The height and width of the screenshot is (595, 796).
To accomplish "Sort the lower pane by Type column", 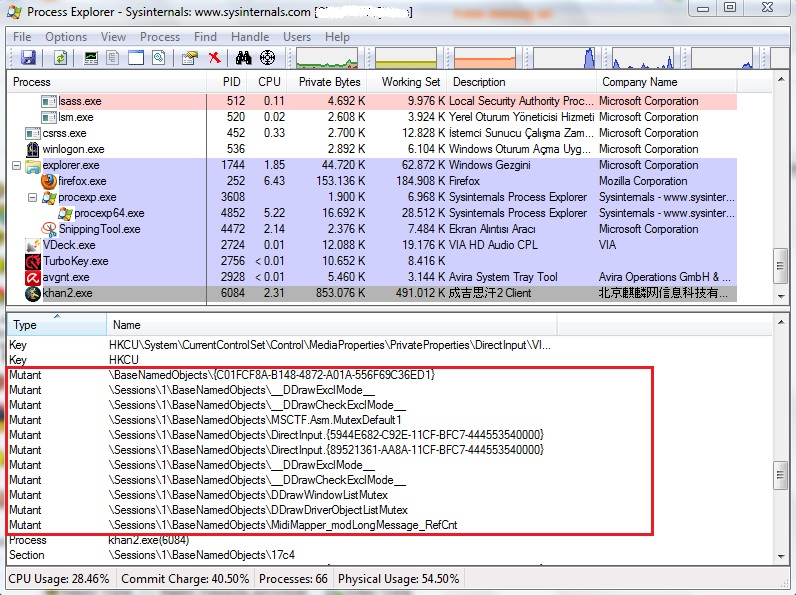I will pyautogui.click(x=25, y=325).
